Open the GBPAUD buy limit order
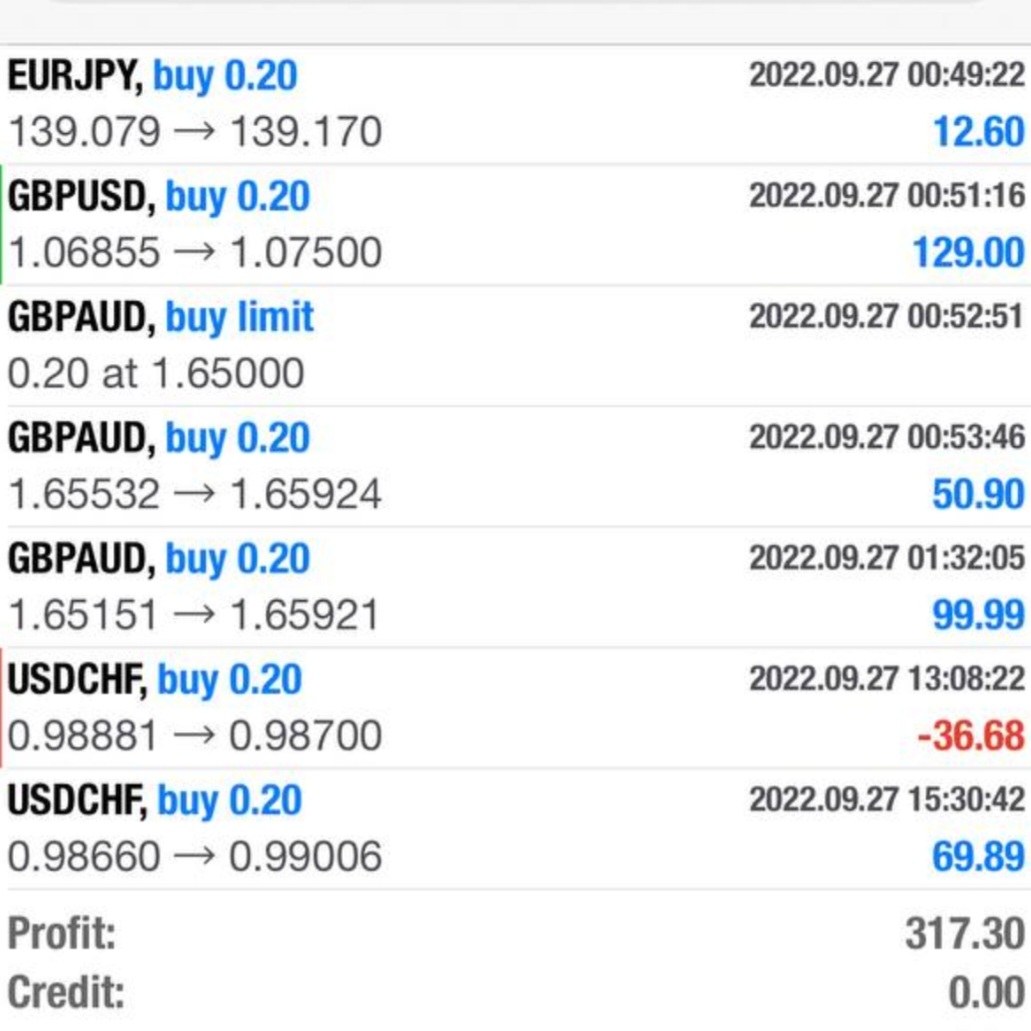This screenshot has height=1031, width=1031. (x=516, y=346)
